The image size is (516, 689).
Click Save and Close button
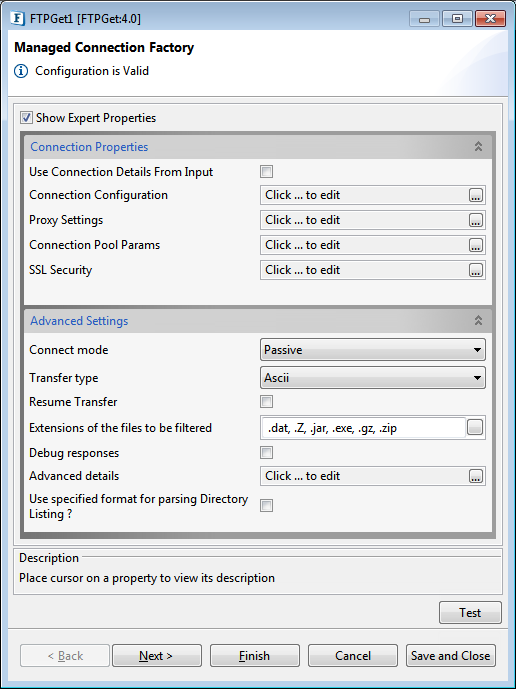[451, 656]
